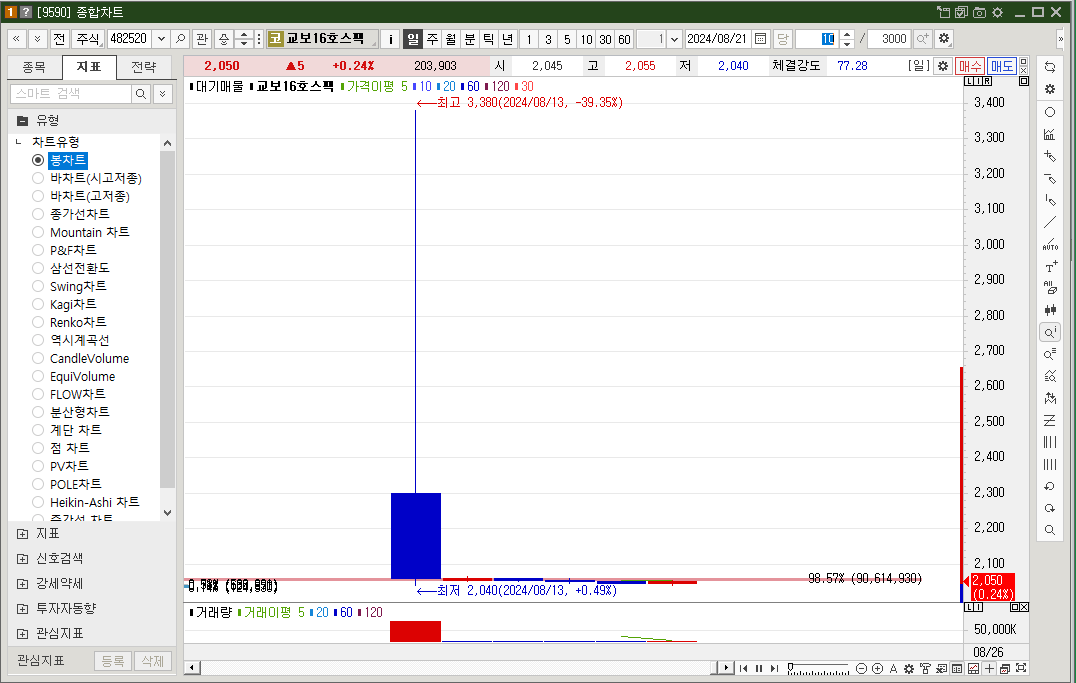Screen dimensions: 1076x683
Task: Click the 'A' text size icon in bottom bar
Action: pyautogui.click(x=893, y=669)
